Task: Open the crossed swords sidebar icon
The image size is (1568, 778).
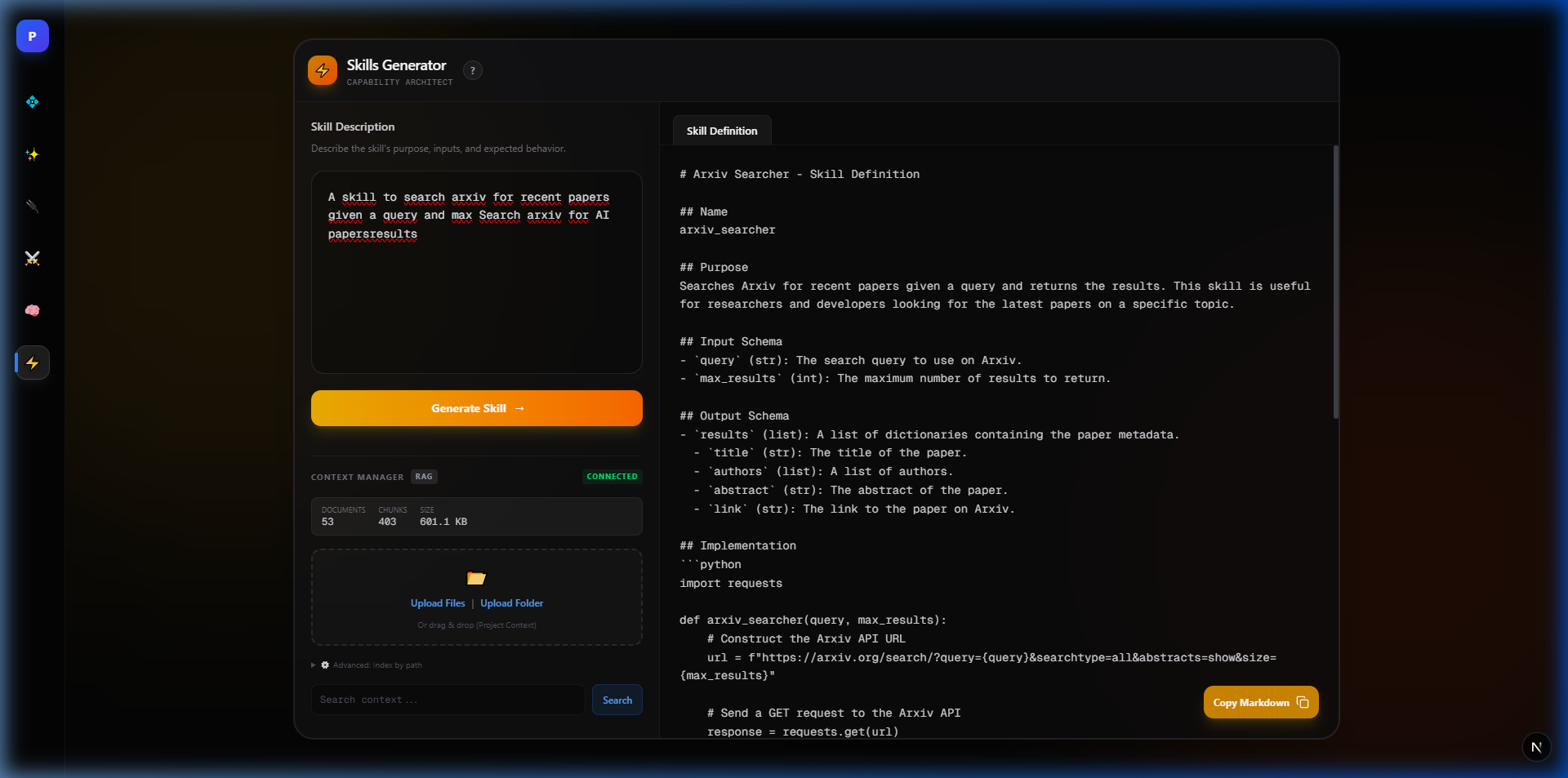Action: [x=33, y=259]
